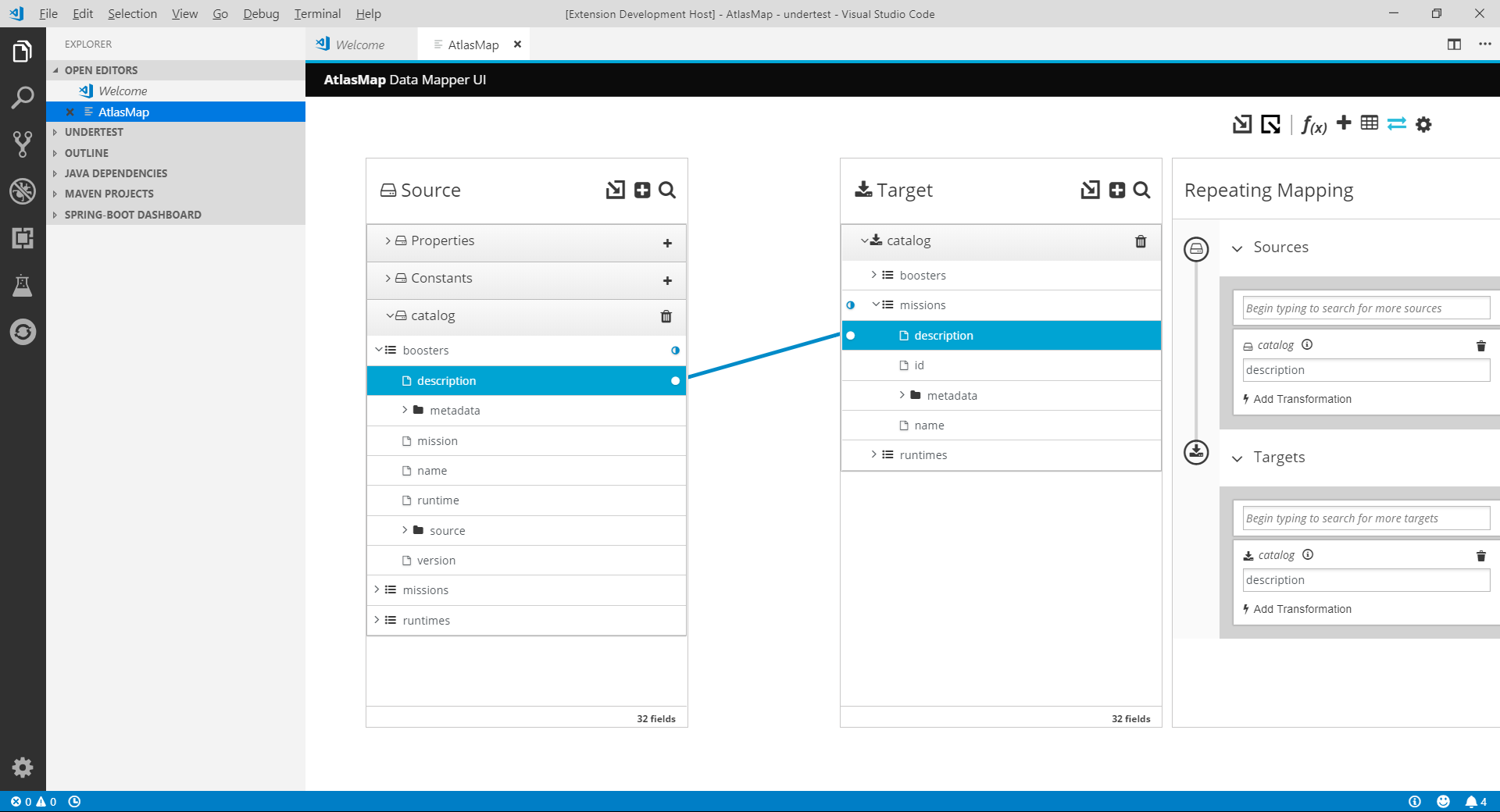Open the AtlasMap settings gear icon
1500x812 pixels.
(x=1423, y=124)
